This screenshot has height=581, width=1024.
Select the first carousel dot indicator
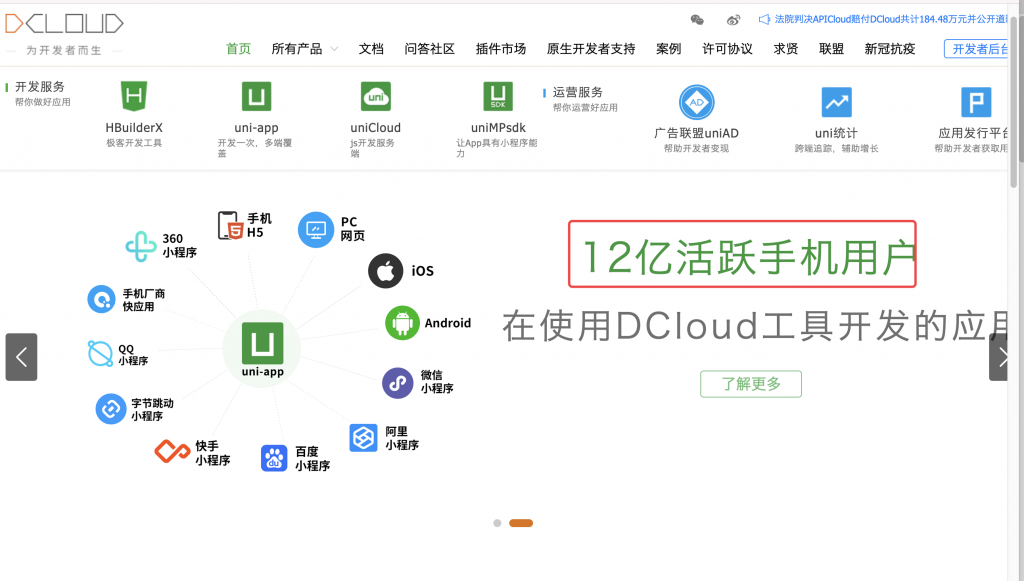tap(497, 523)
